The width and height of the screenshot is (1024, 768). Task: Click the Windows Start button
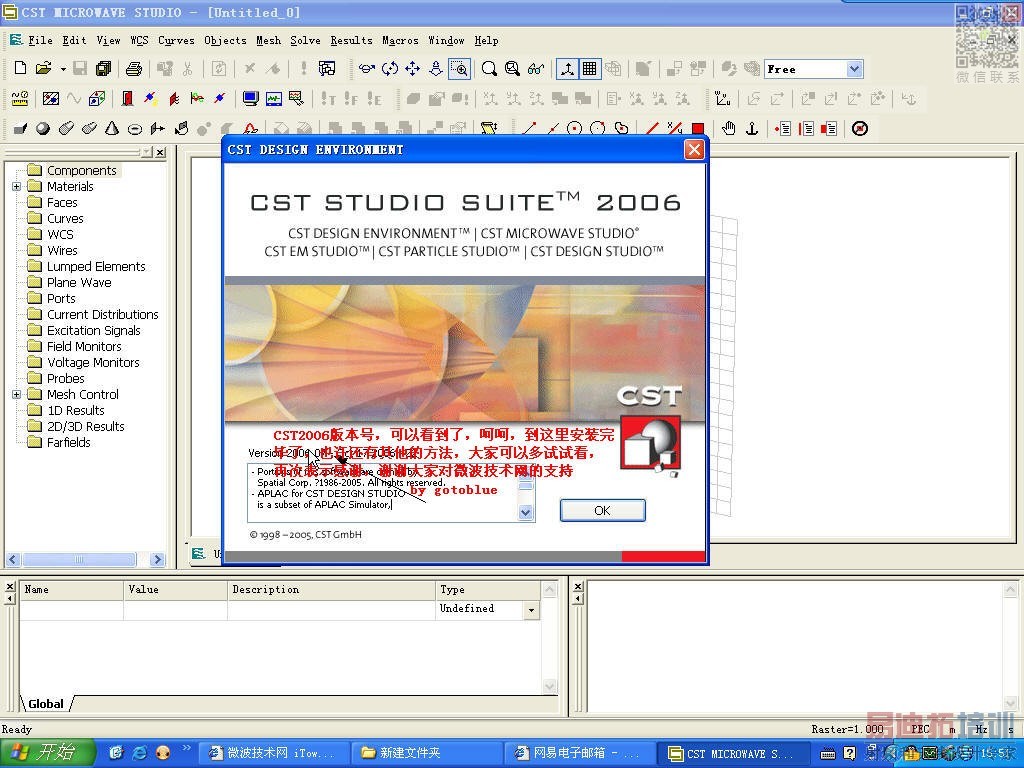tap(47, 753)
